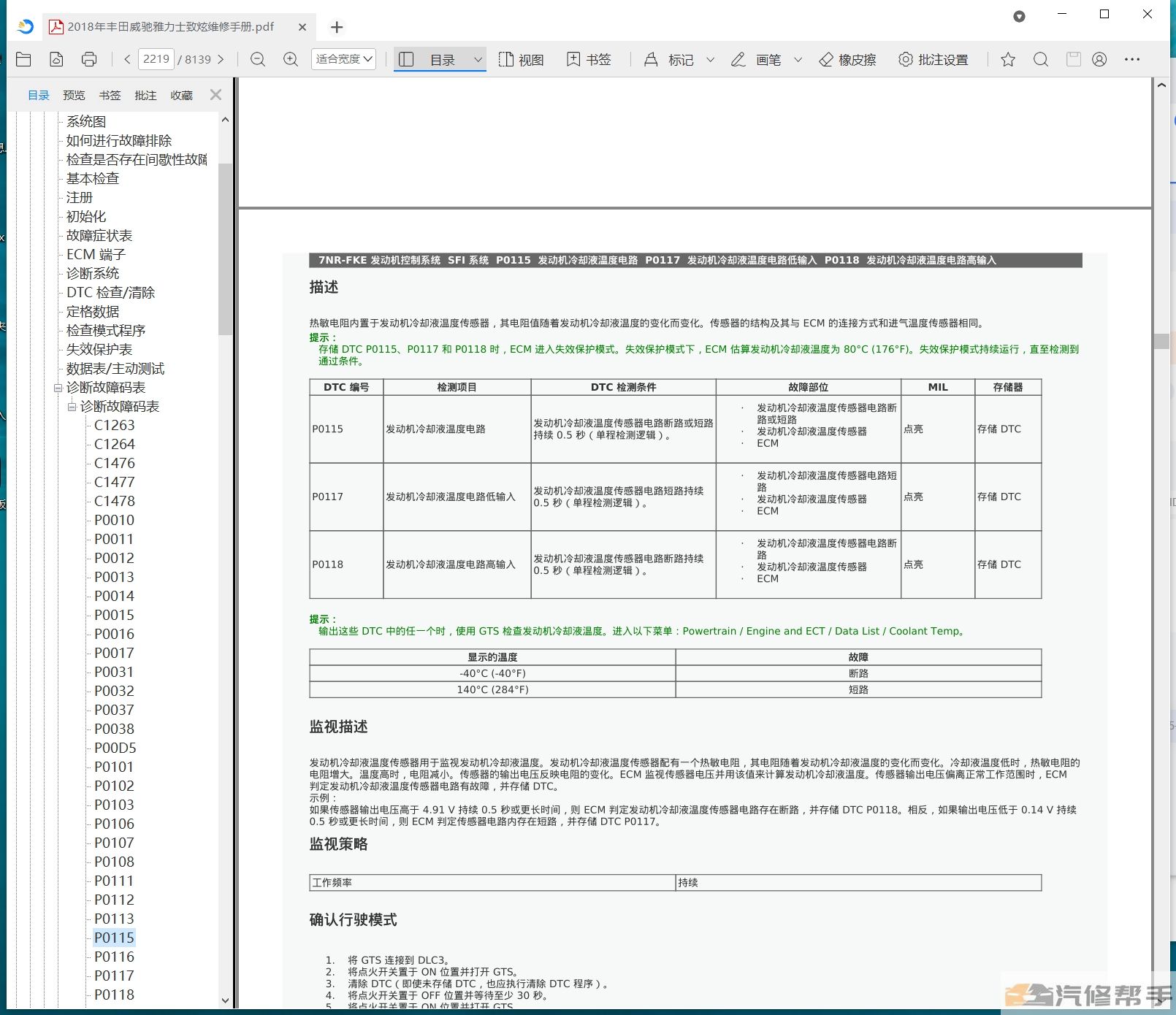Select C1263 in the outline

(115, 425)
